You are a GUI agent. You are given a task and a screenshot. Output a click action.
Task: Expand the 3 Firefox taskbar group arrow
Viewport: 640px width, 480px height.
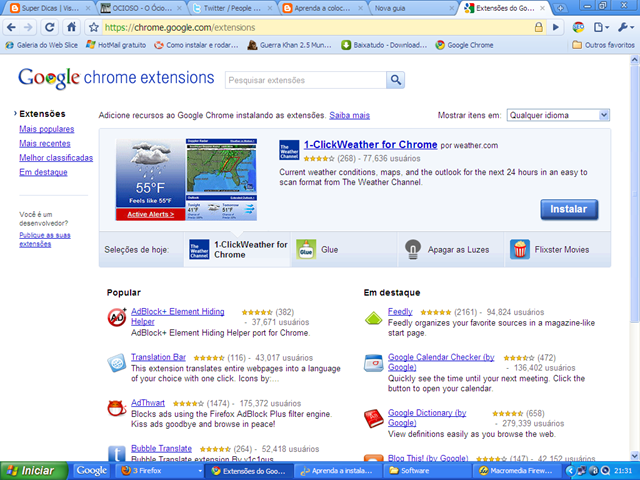[x=200, y=471]
